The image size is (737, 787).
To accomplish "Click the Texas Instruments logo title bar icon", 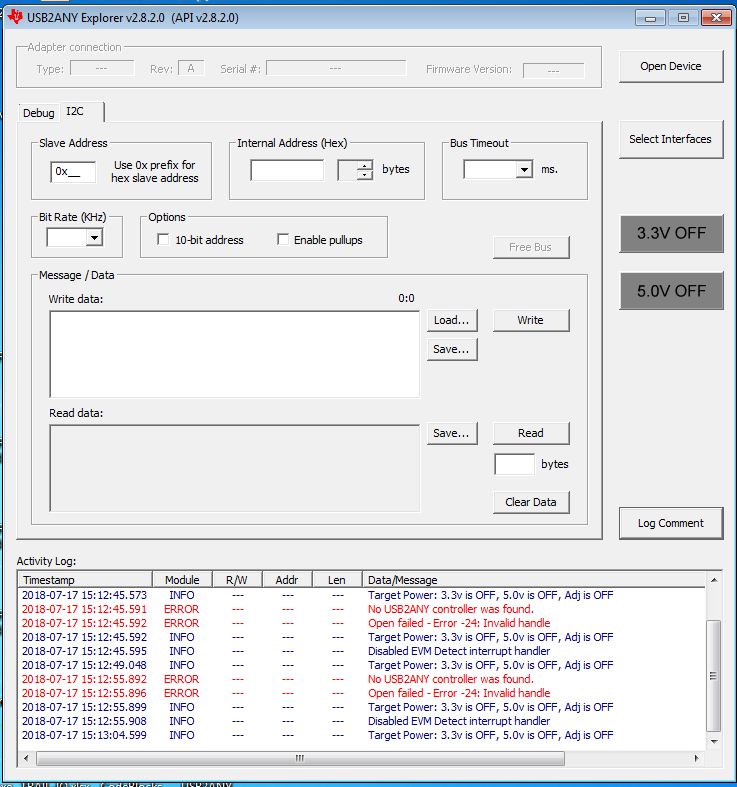I will (x=15, y=17).
